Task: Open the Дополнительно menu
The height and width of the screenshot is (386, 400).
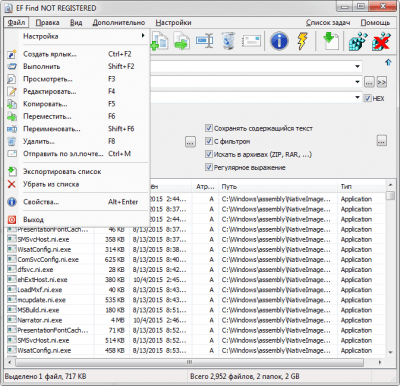Action: 119,23
